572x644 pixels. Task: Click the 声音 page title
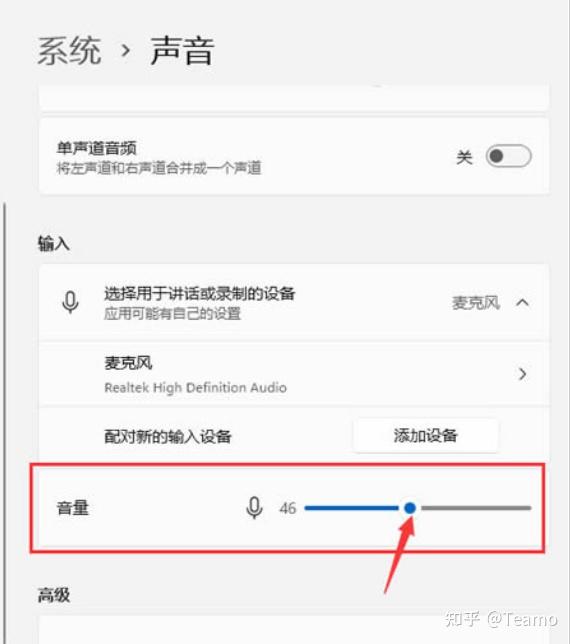[182, 50]
